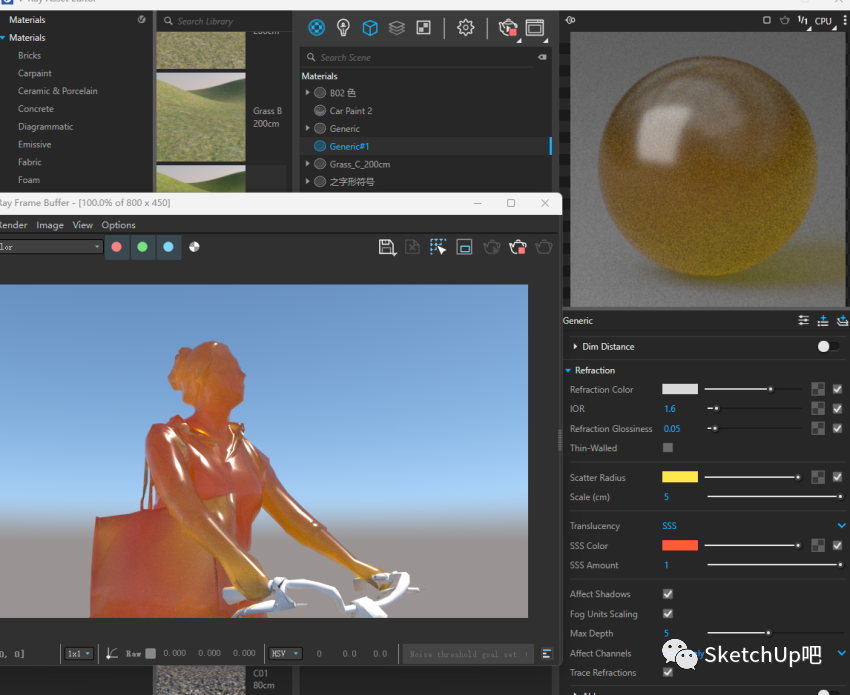Open the channel selector dropdown
Image resolution: width=850 pixels, height=695 pixels.
50,247
